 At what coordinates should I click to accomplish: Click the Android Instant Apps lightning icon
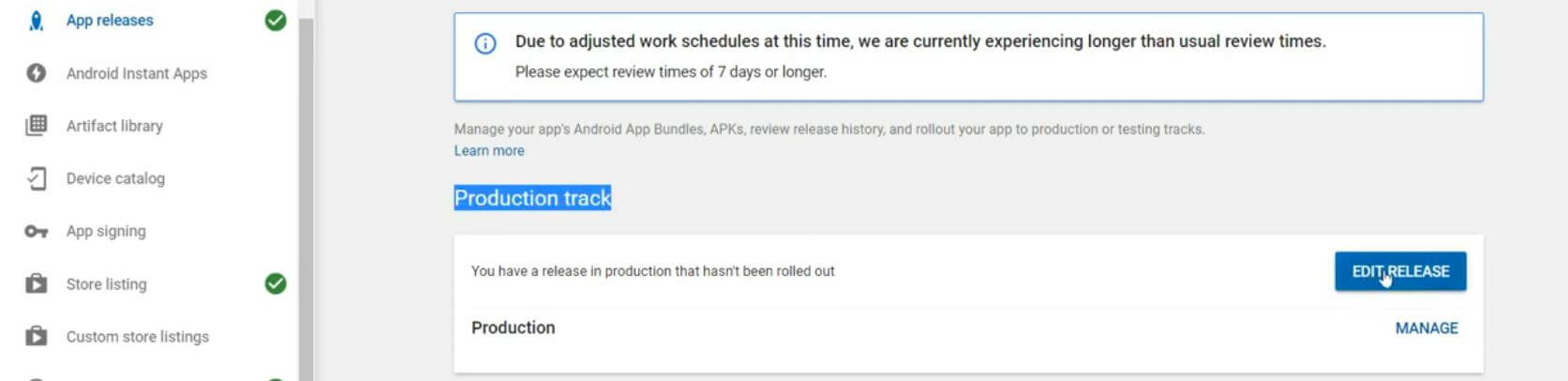36,73
